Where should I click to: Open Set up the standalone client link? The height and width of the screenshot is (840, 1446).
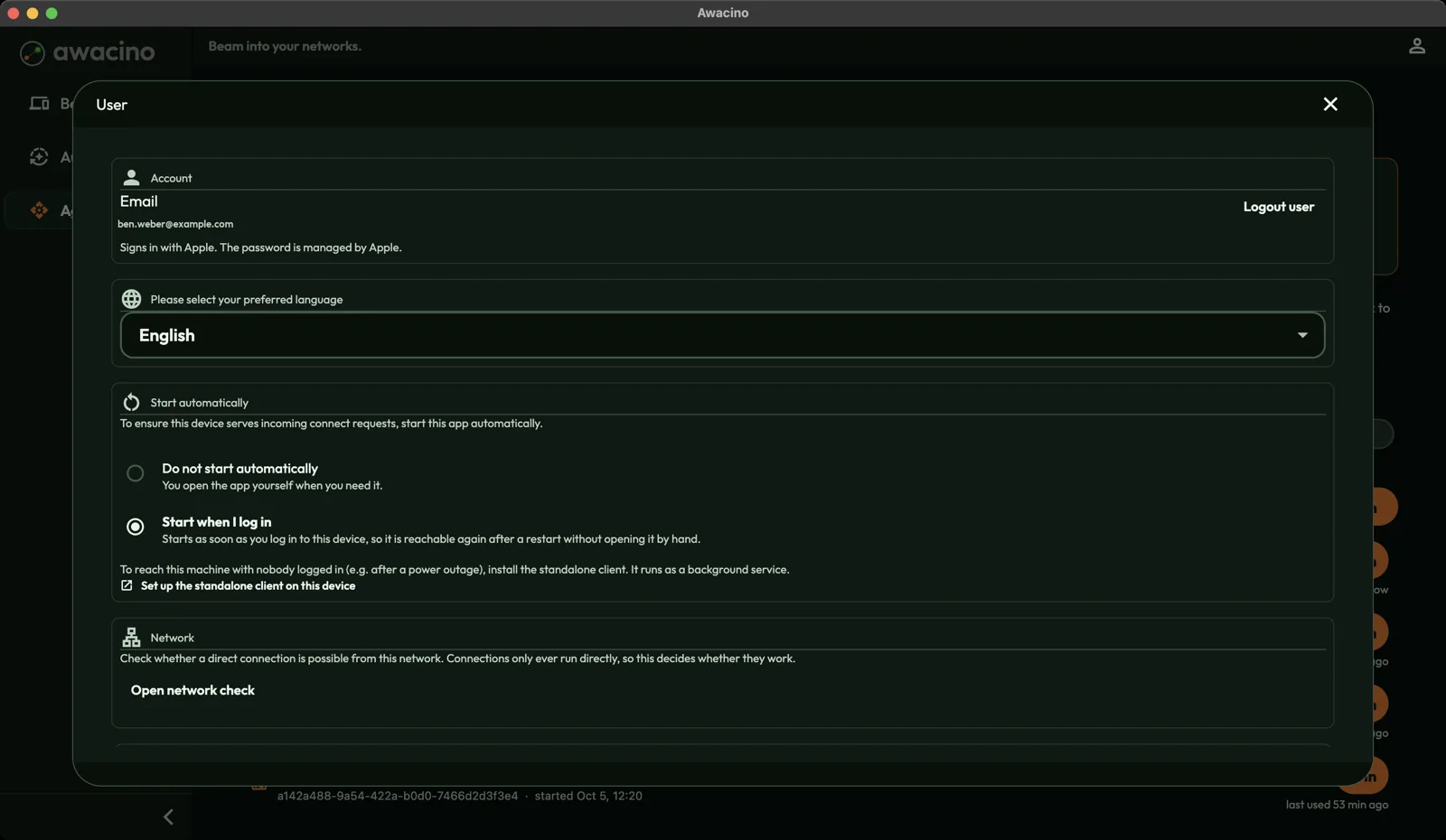(x=248, y=586)
